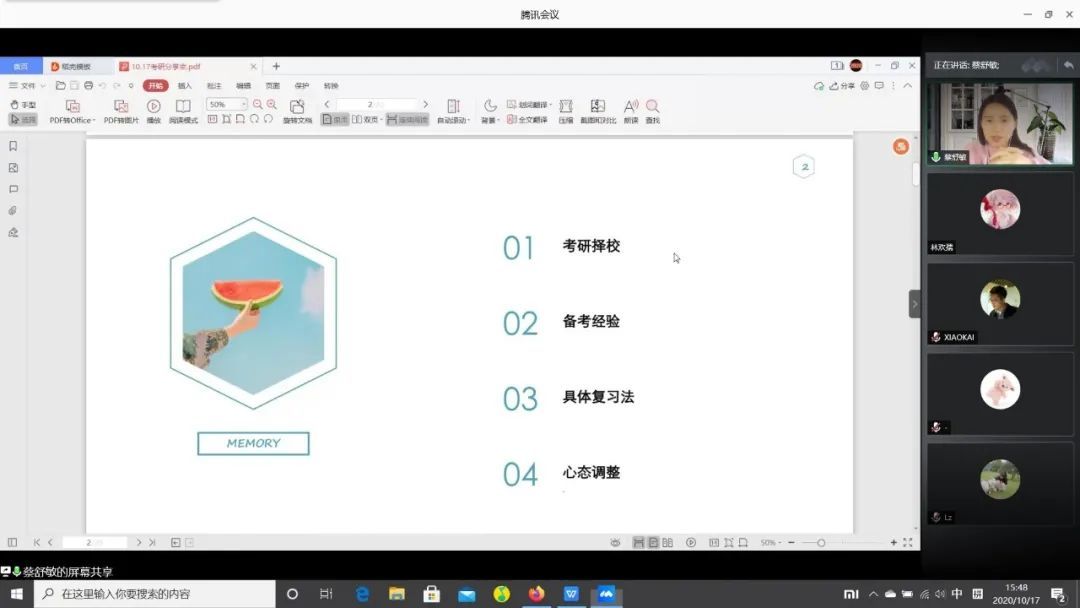Select the 手型 hand tool

pyautogui.click(x=22, y=104)
